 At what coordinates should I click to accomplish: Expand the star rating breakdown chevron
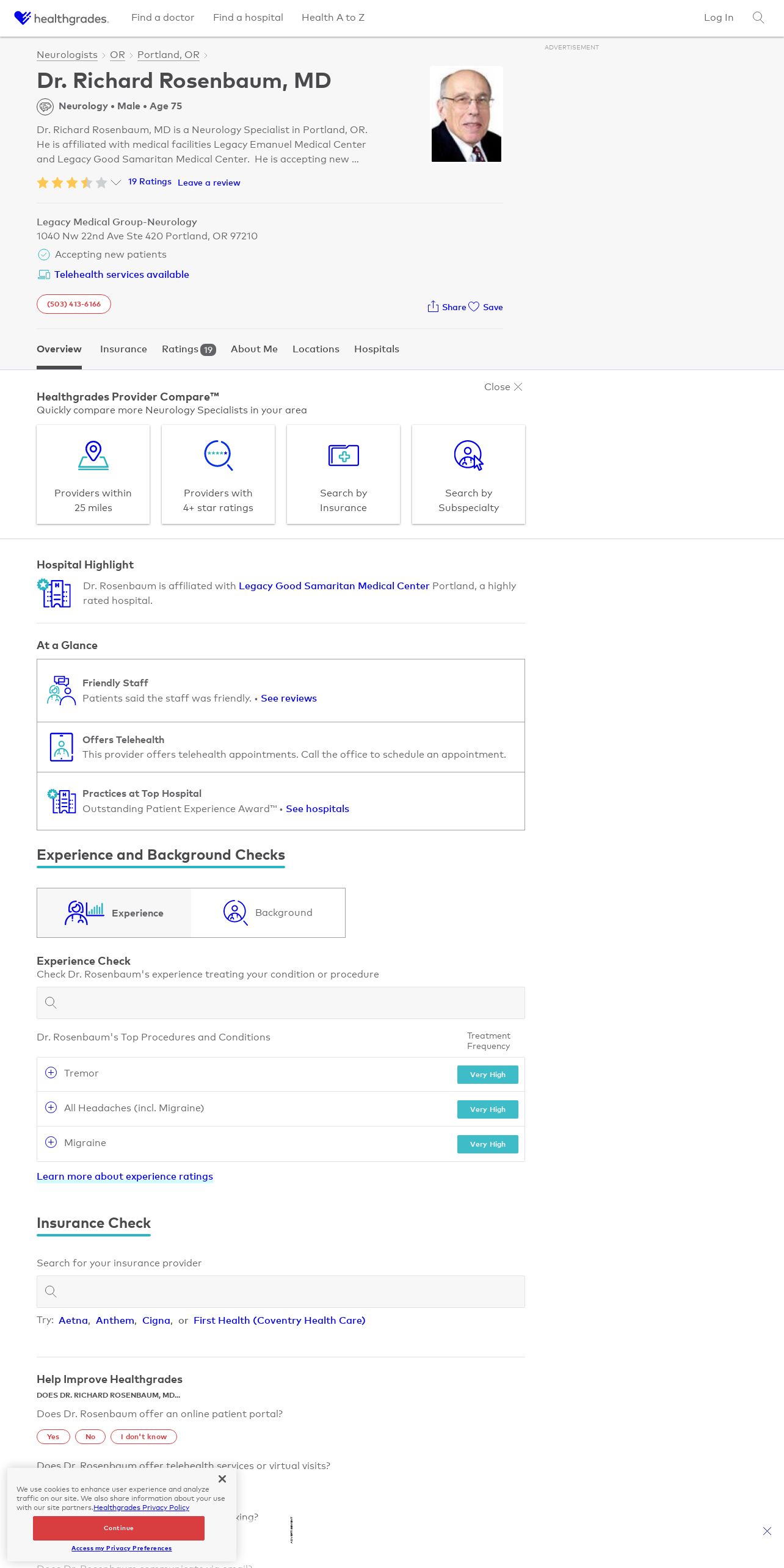point(116,182)
